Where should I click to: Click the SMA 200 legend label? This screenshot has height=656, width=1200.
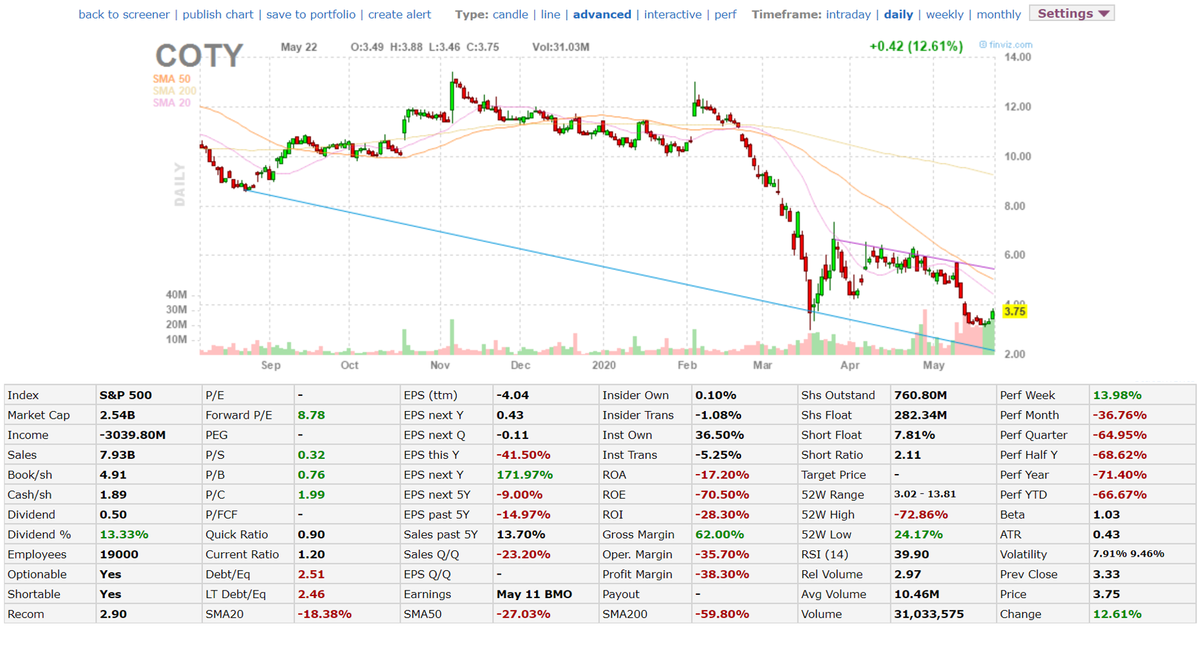tap(174, 90)
